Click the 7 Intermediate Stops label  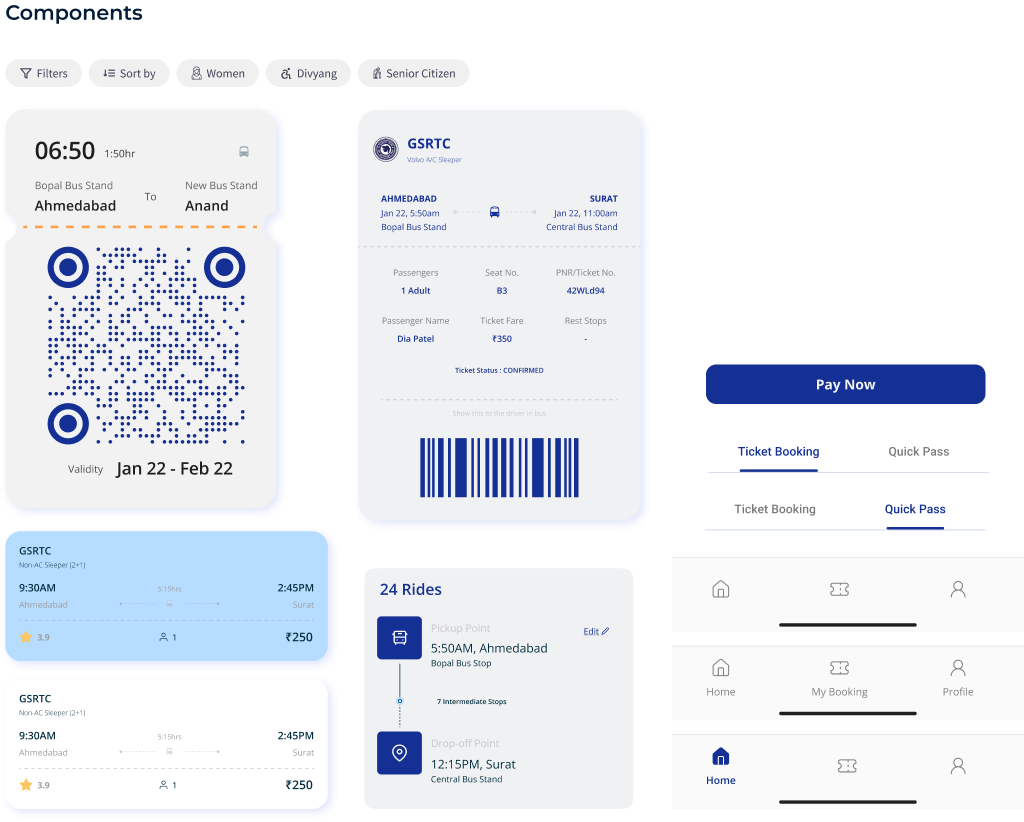pos(472,701)
